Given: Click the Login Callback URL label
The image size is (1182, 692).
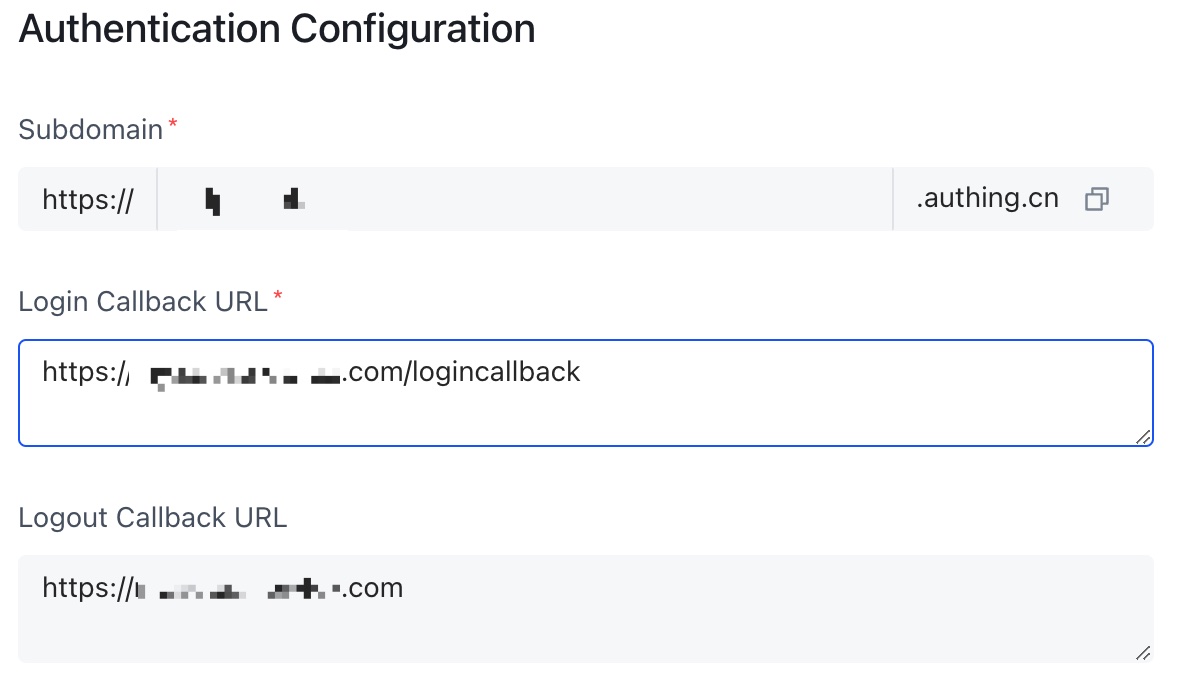Looking at the screenshot, I should click(x=140, y=301).
